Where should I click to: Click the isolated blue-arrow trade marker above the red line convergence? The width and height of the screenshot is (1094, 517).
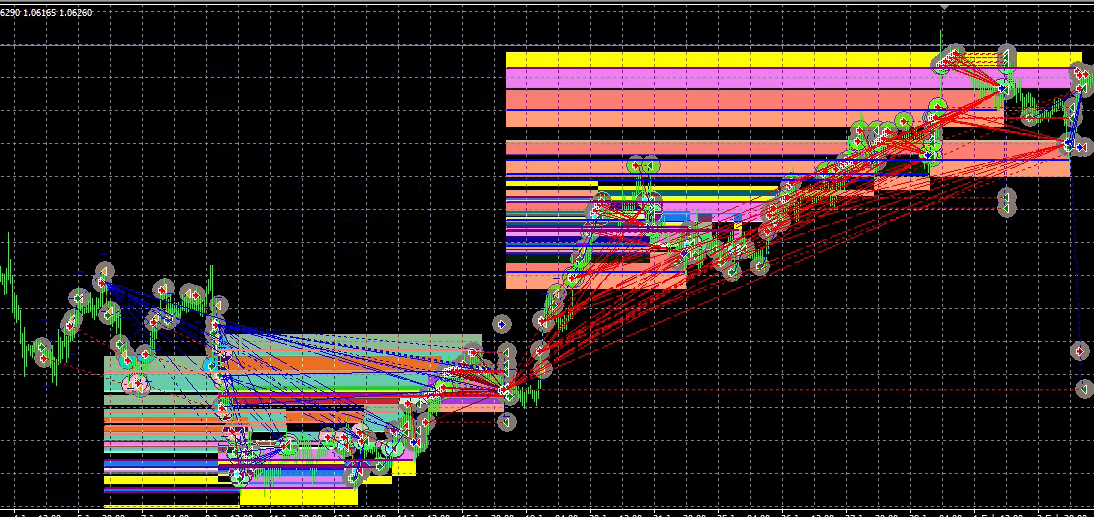click(502, 324)
